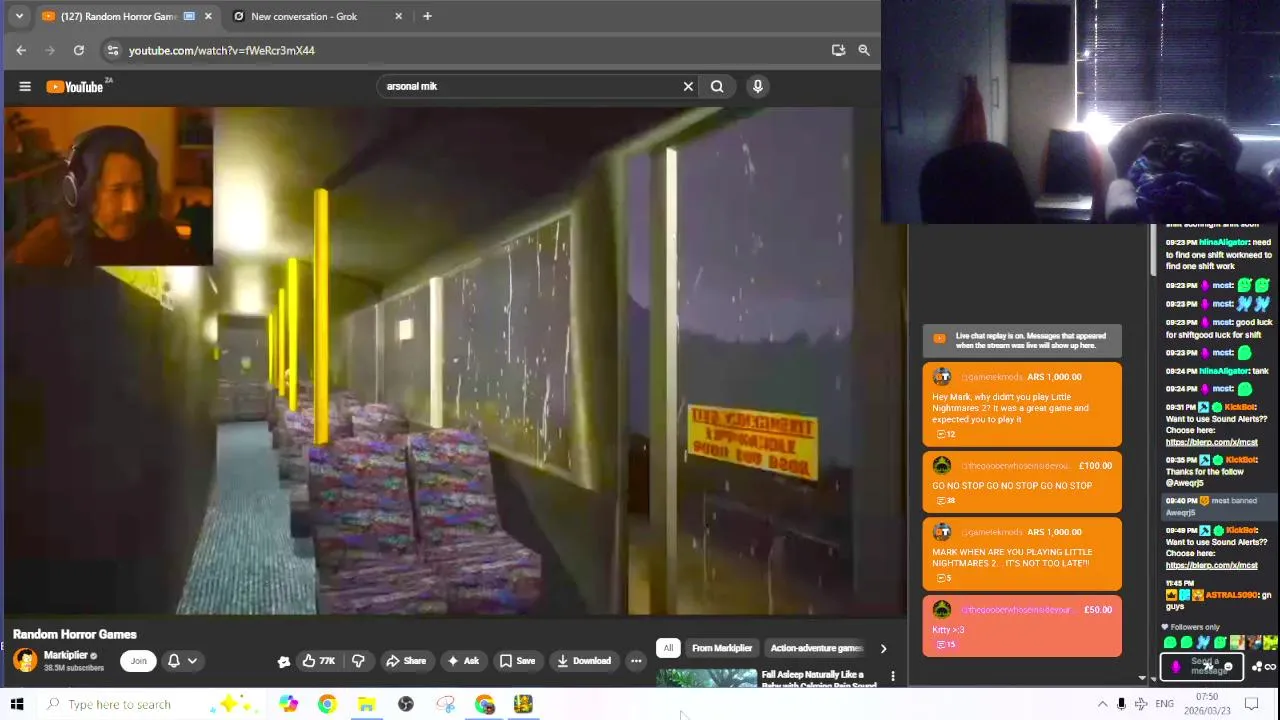Click the browser forward arrow

tap(50, 50)
